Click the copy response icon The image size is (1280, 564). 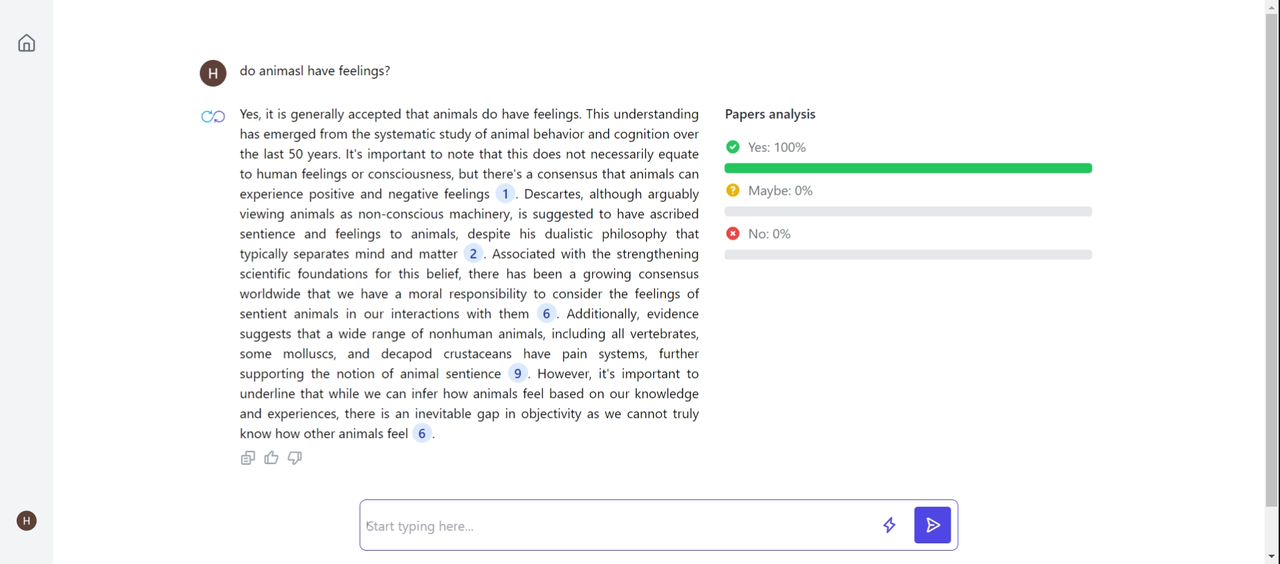(x=248, y=458)
